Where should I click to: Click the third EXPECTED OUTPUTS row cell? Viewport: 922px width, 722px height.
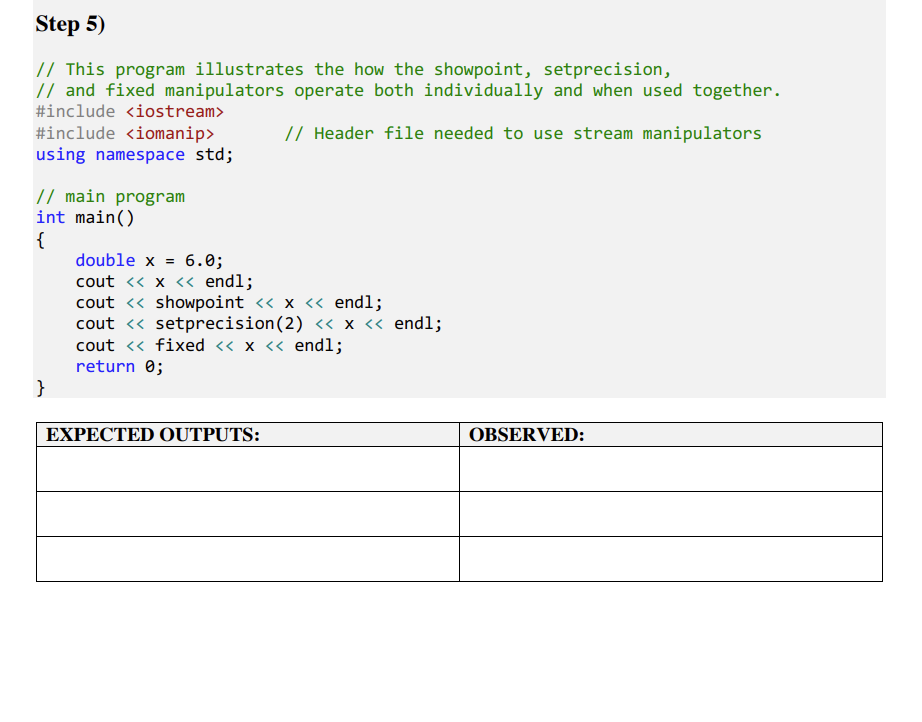[x=245, y=559]
